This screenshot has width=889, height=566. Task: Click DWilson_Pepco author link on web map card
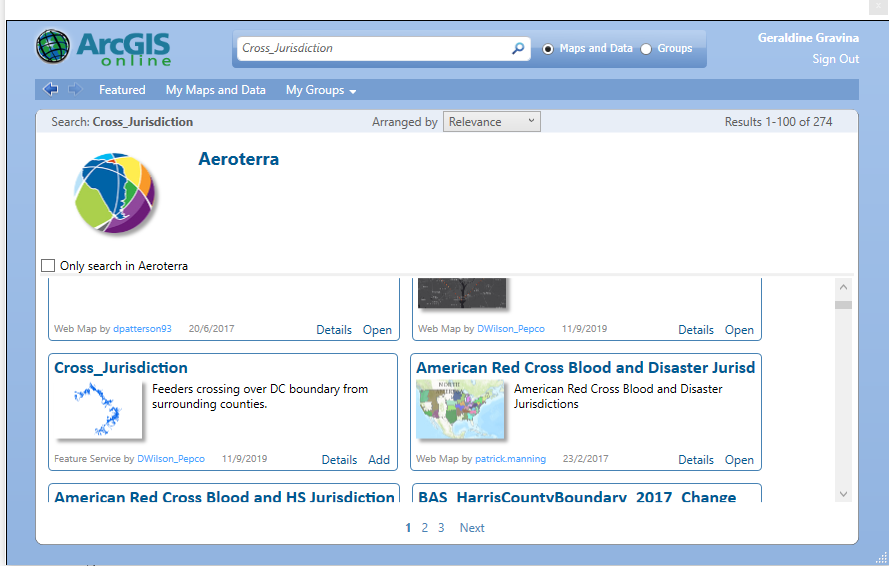[511, 328]
